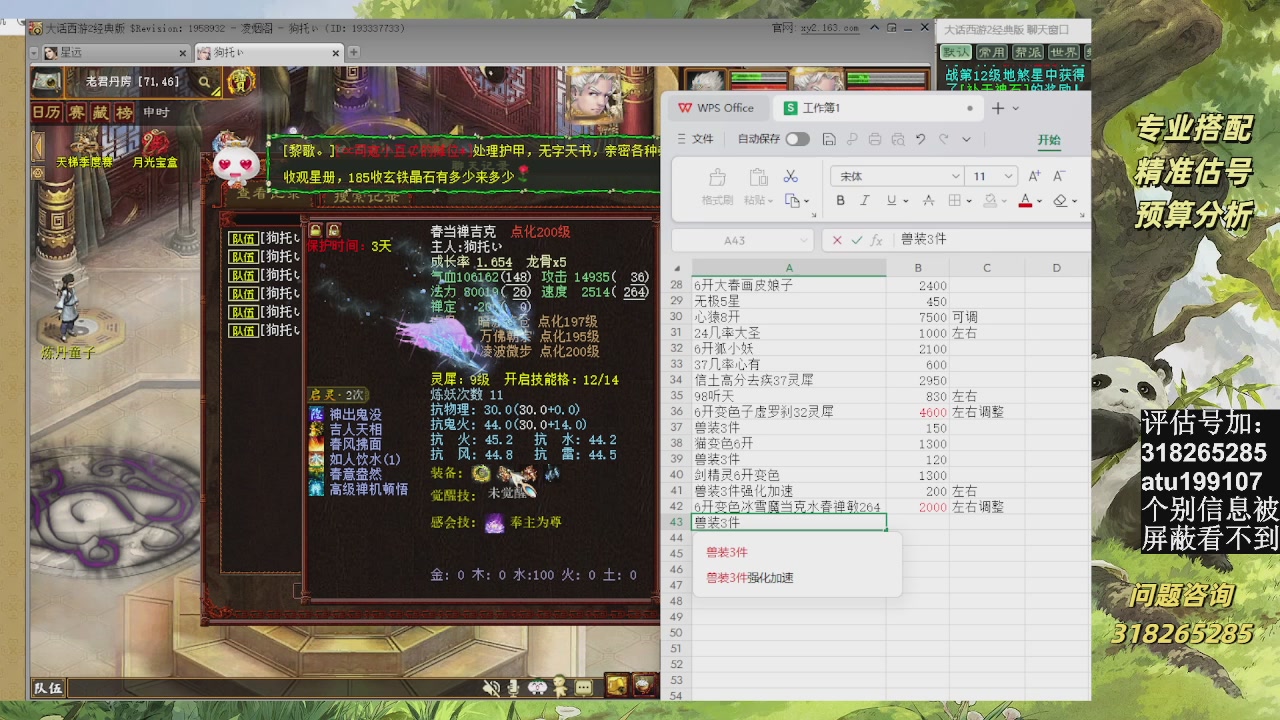Image resolution: width=1280 pixels, height=720 pixels.
Task: Click the mute speaker icon in game bar
Action: point(491,687)
